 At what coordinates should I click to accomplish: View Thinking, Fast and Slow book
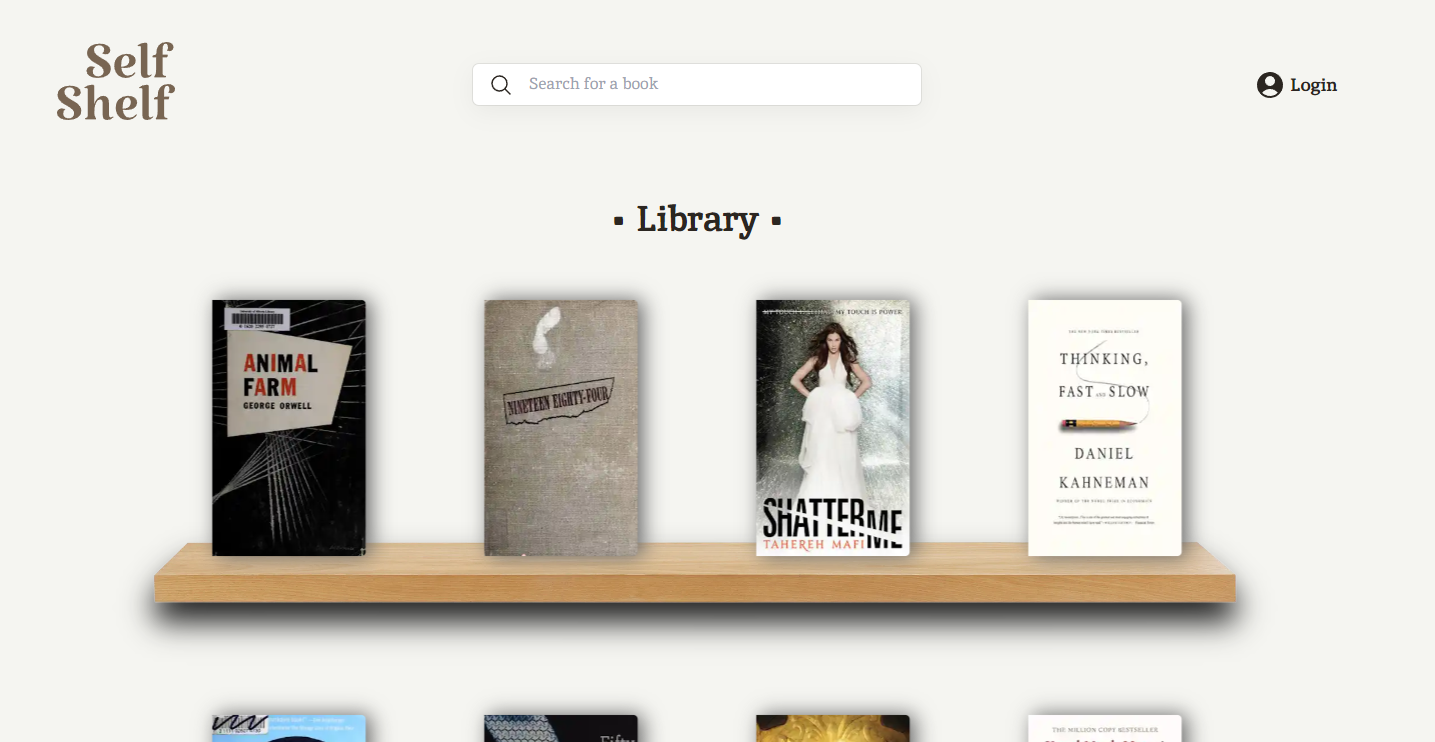(x=1105, y=428)
